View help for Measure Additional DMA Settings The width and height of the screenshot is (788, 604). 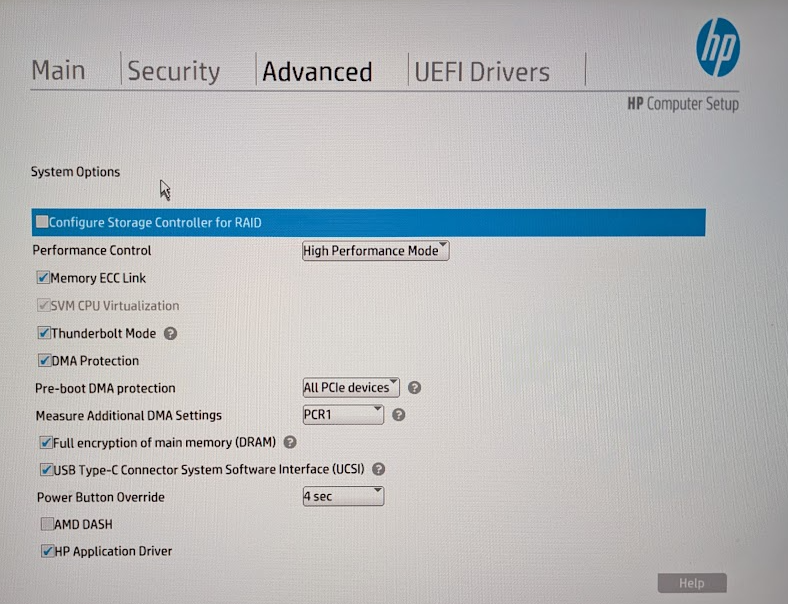click(x=399, y=415)
